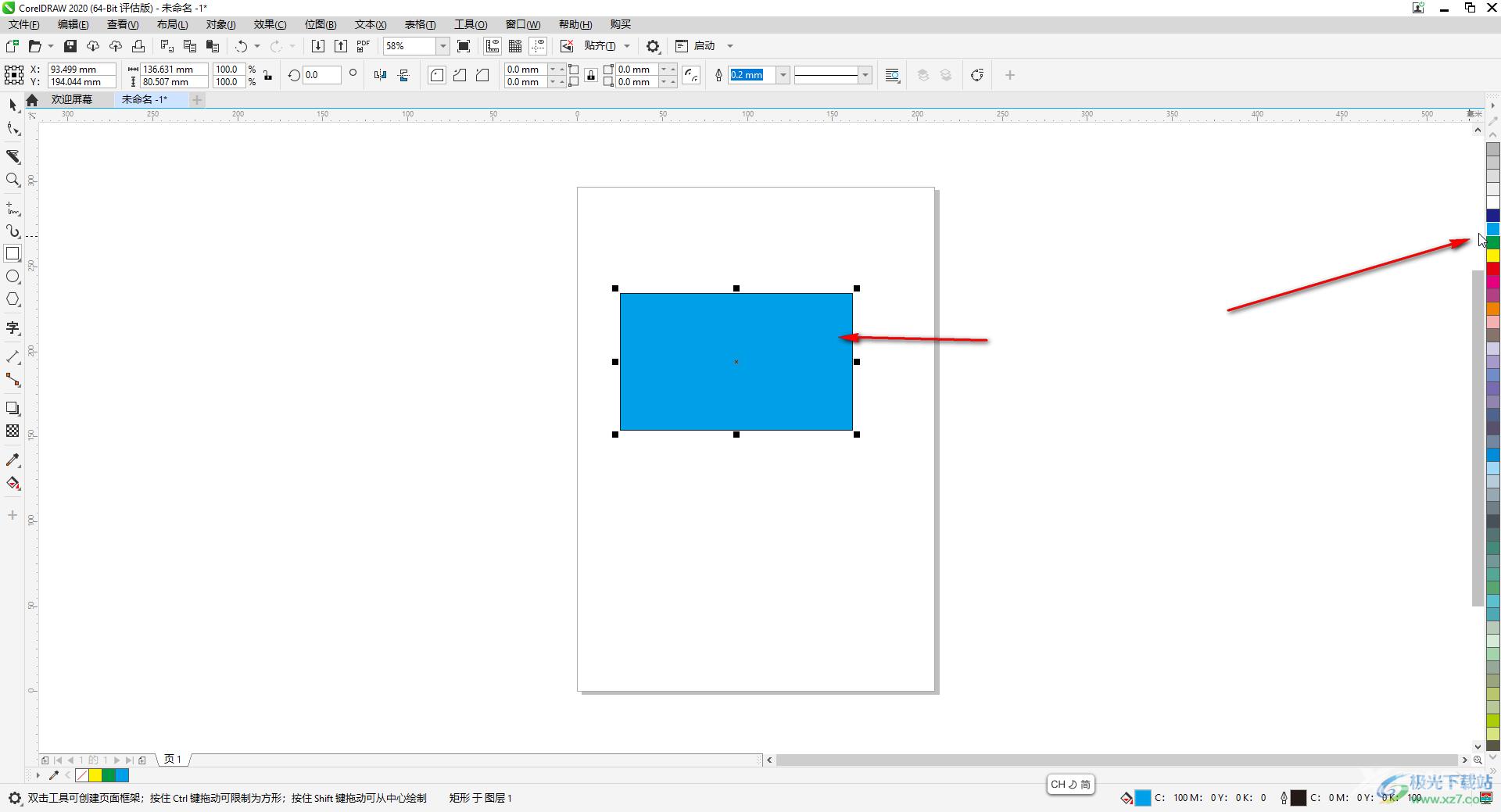1501x812 pixels.
Task: Select the Ellipse tool
Action: click(x=13, y=277)
